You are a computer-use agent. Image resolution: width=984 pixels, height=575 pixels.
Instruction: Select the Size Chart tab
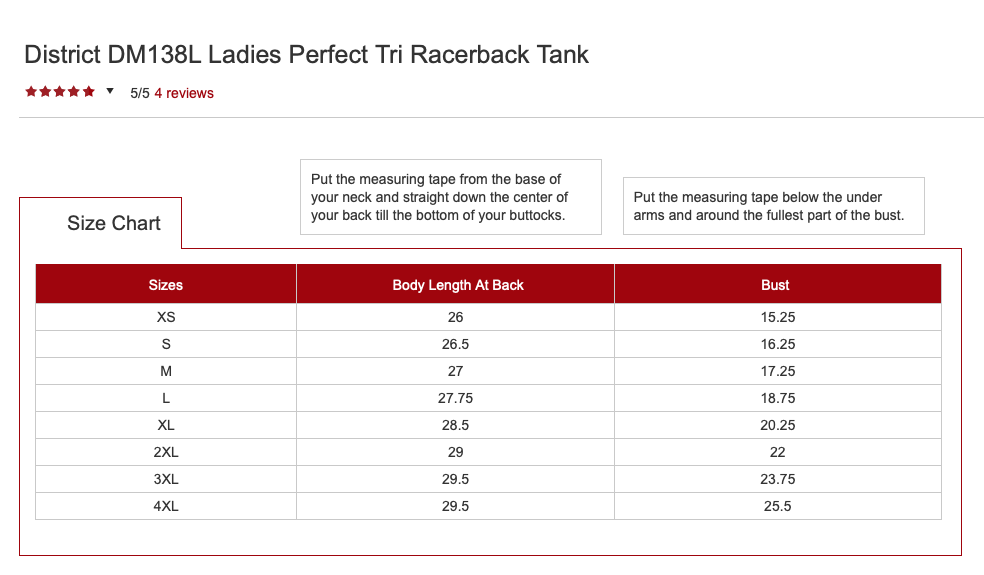click(x=113, y=223)
